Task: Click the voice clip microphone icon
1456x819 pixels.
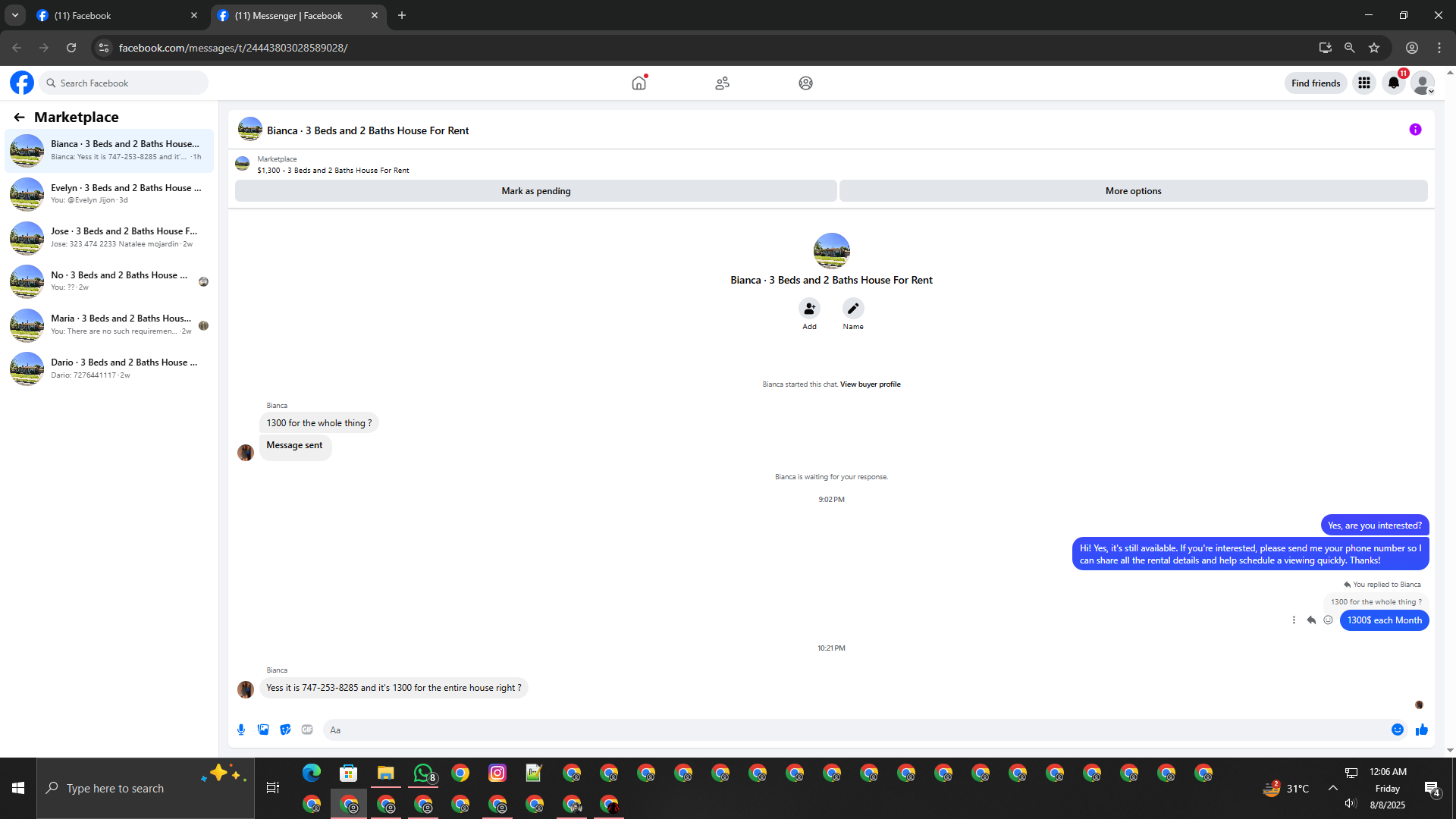Action: [241, 730]
